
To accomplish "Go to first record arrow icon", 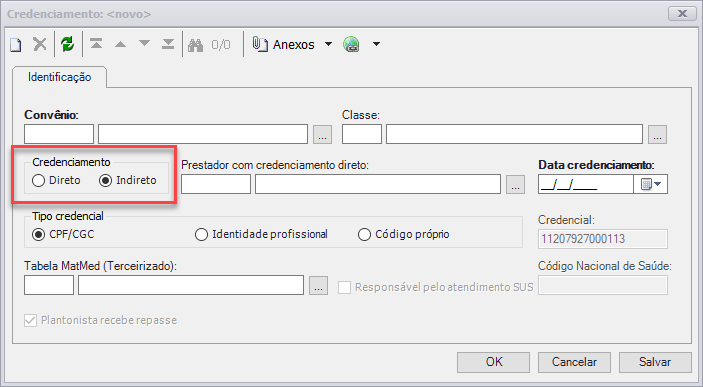I will pos(96,44).
